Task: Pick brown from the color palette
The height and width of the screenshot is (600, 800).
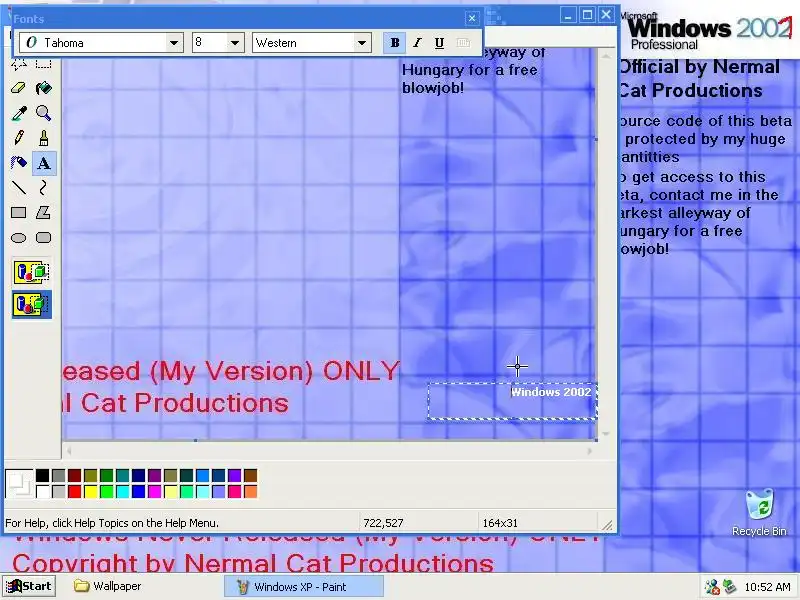Action: tap(251, 476)
